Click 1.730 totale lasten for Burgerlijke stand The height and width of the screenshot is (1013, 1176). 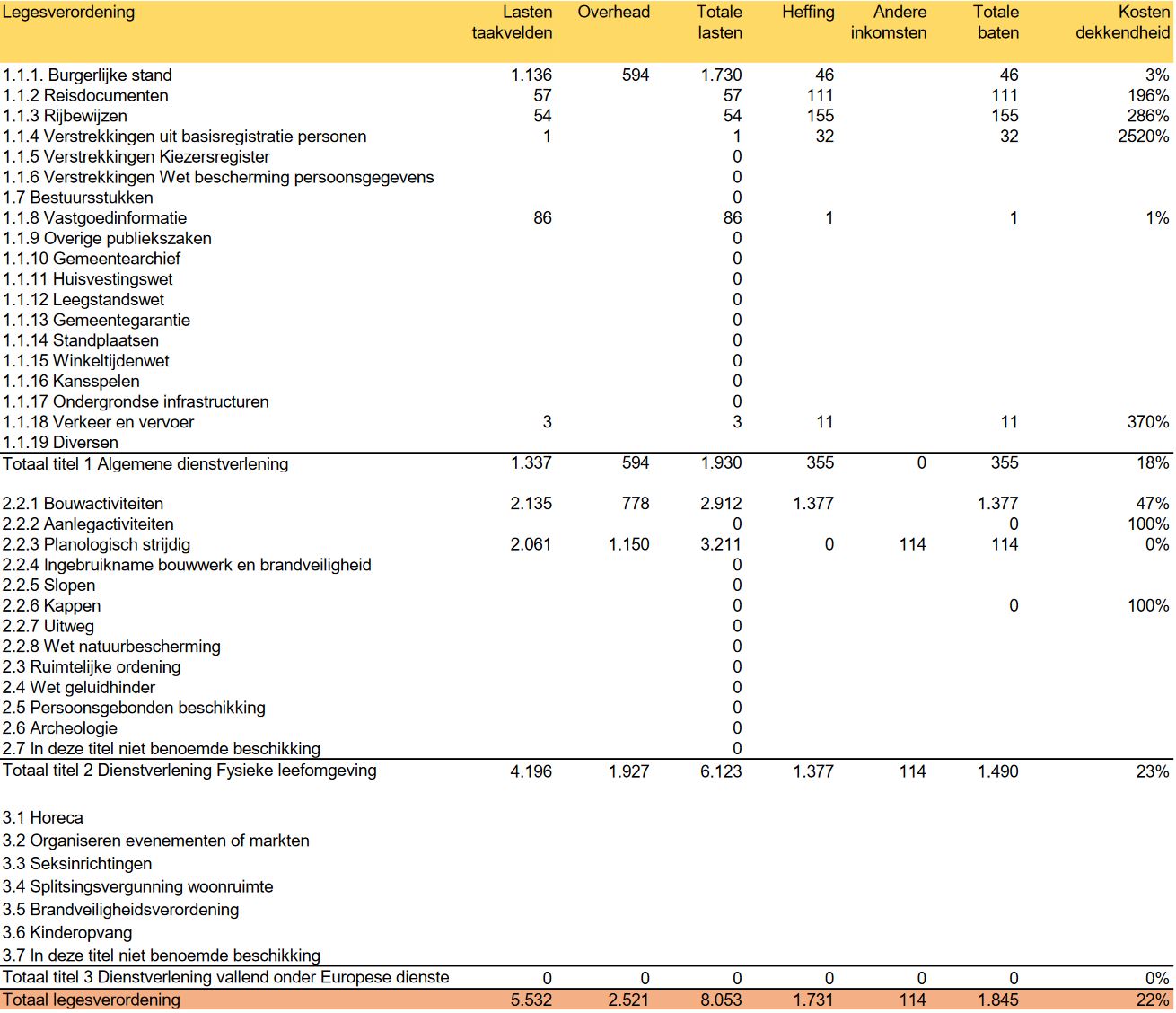click(x=721, y=75)
